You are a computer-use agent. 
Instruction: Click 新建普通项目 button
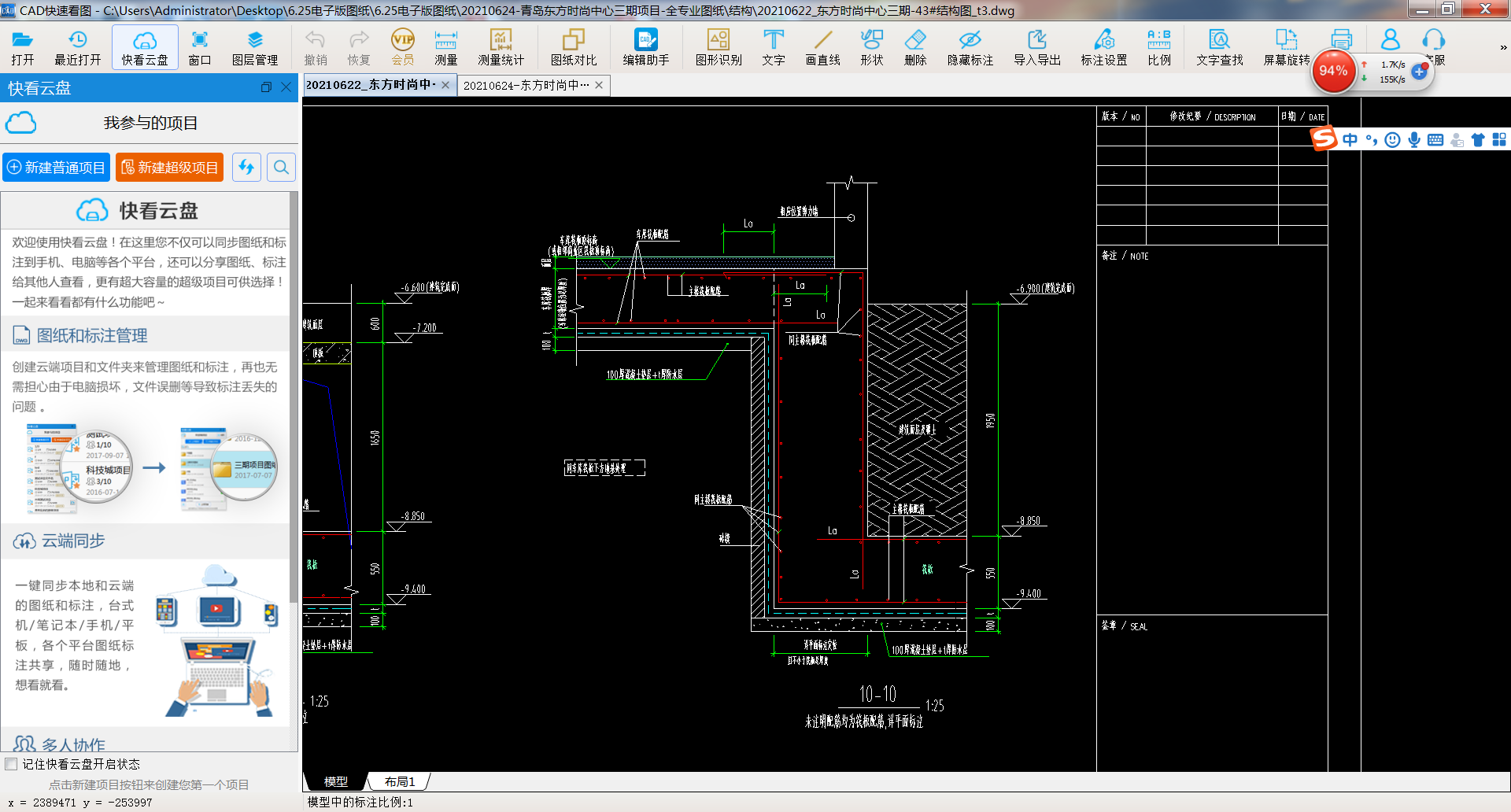coord(57,168)
